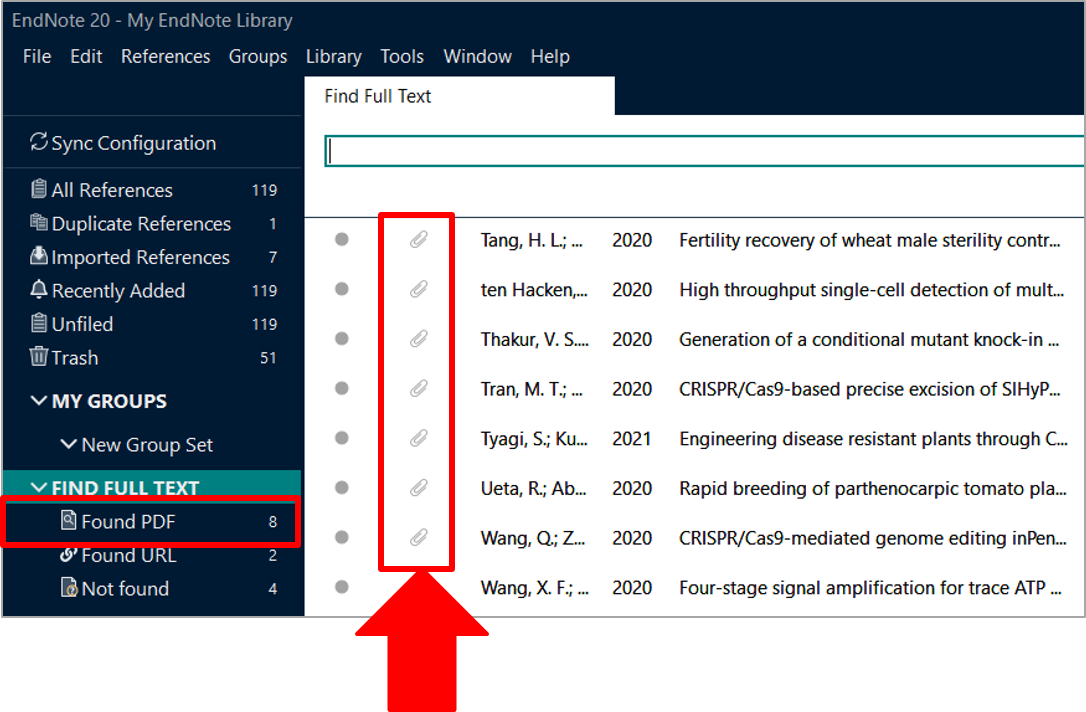Toggle read status dot for ten Hacken
Screen dimensions: 1086x712
point(341,289)
